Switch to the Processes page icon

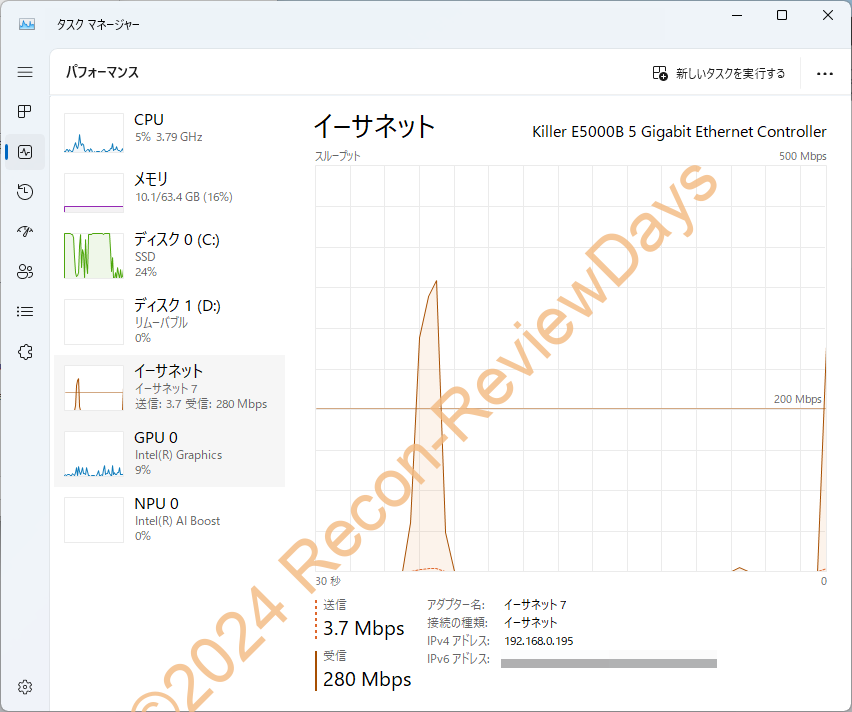(x=25, y=111)
